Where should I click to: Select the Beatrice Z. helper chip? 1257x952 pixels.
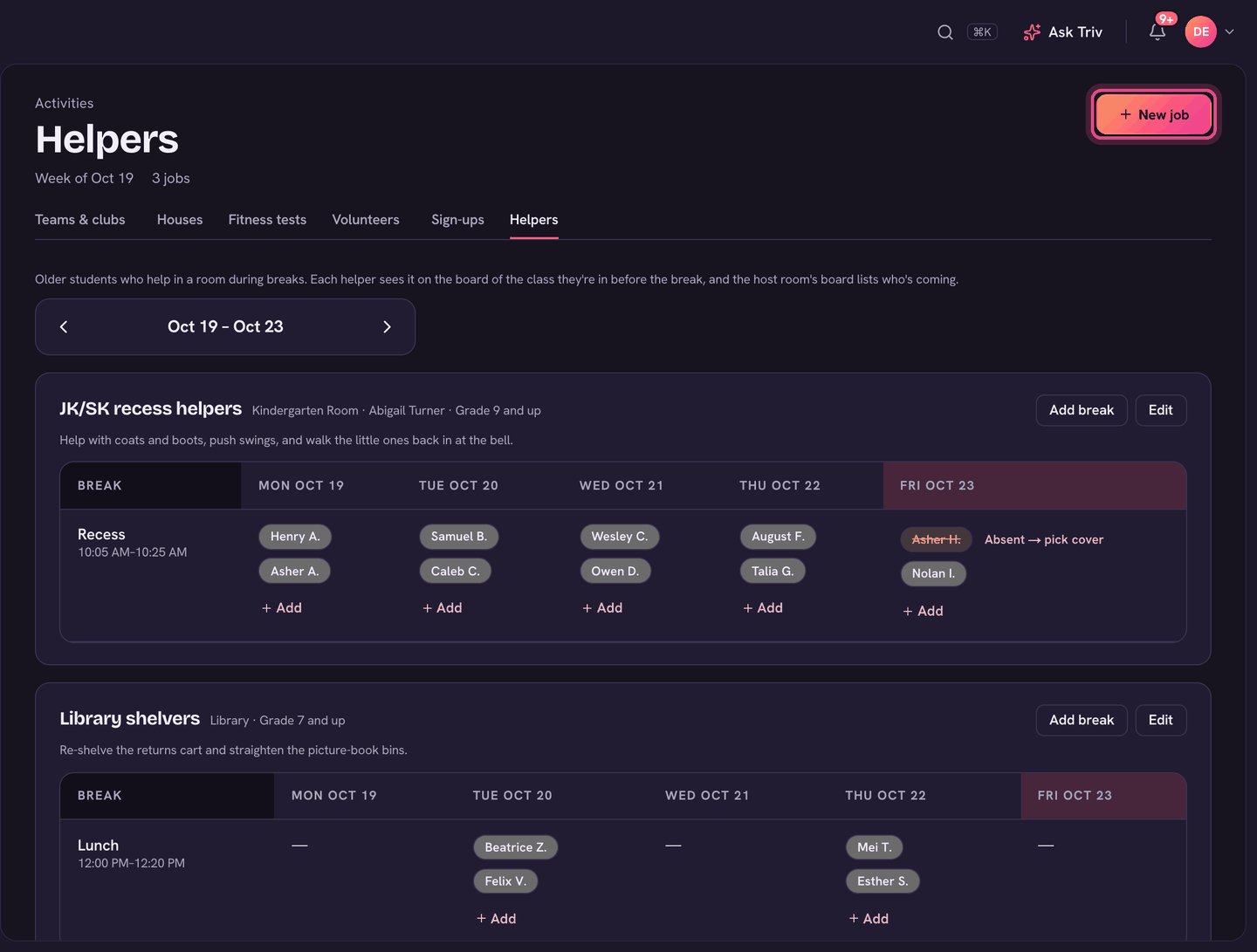click(x=515, y=847)
